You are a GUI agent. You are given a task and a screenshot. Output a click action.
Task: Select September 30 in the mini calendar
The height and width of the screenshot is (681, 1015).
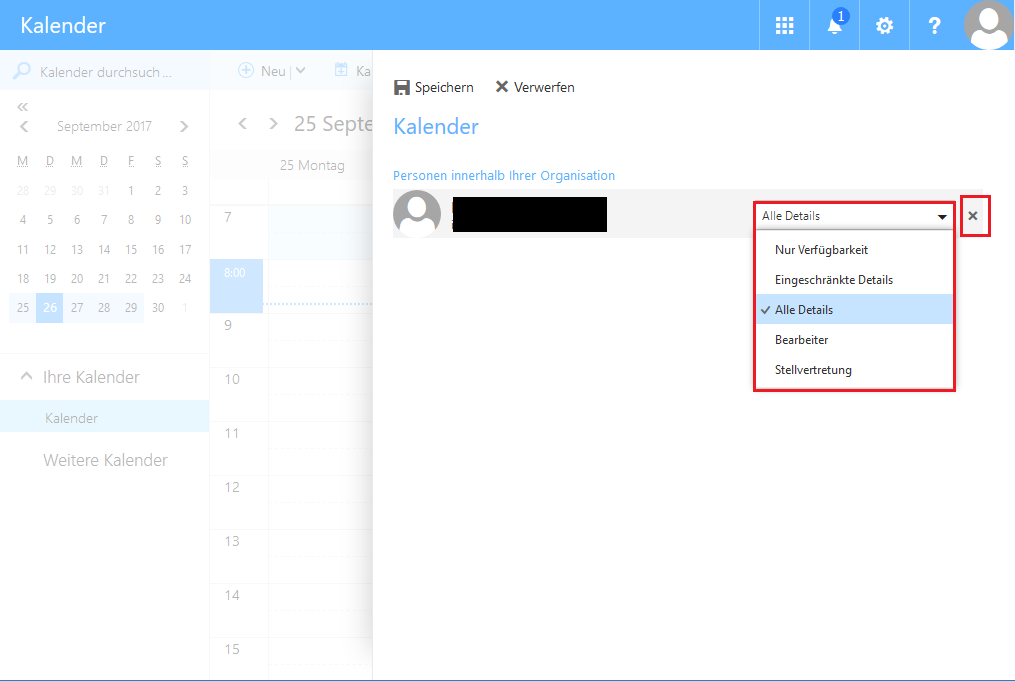tap(157, 308)
